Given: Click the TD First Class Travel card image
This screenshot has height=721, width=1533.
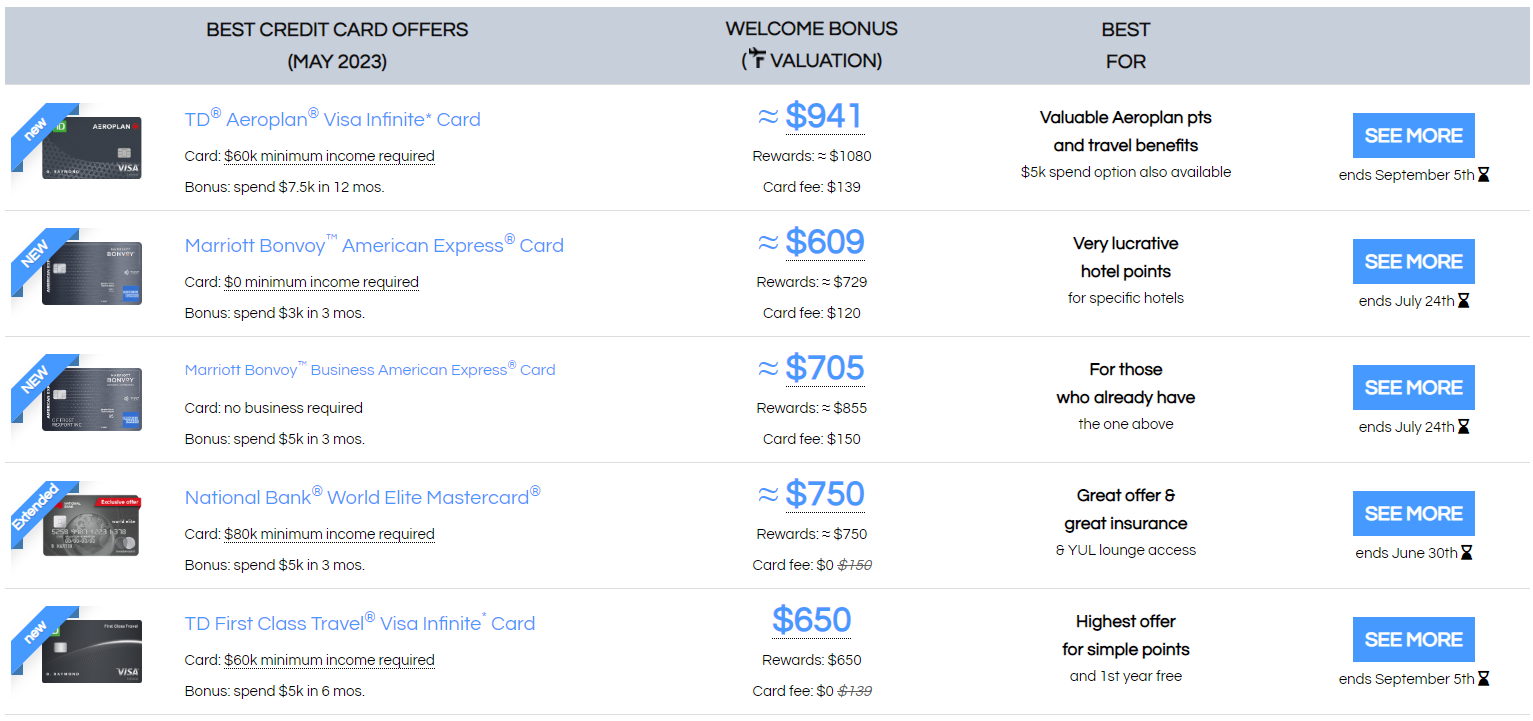Looking at the screenshot, I should pyautogui.click(x=92, y=652).
